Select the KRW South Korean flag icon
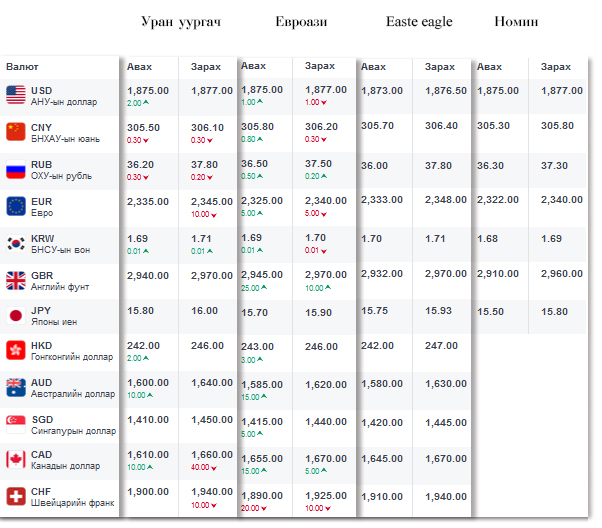602x528 pixels. (16, 243)
